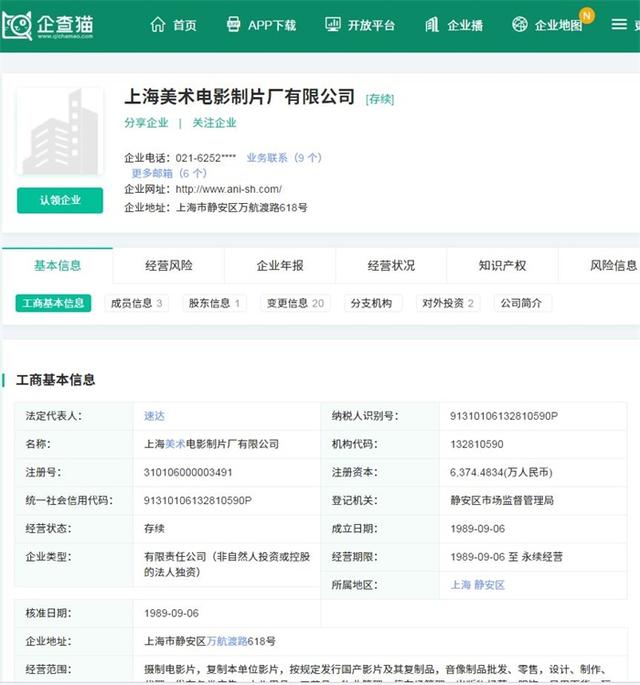Viewport: 640px width, 685px height.
Task: Click 成立日期 value 1989-09-06
Action: (477, 529)
